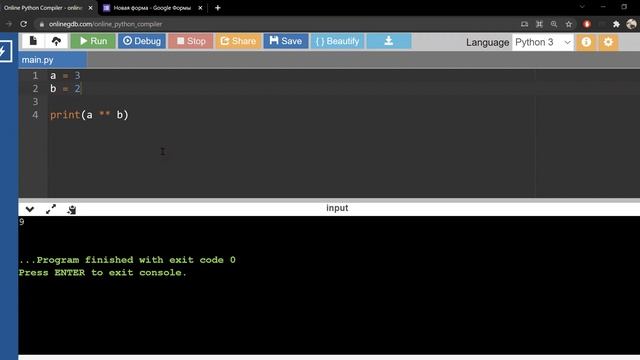Click 'Press ENTER to exit console' text

click(102, 273)
